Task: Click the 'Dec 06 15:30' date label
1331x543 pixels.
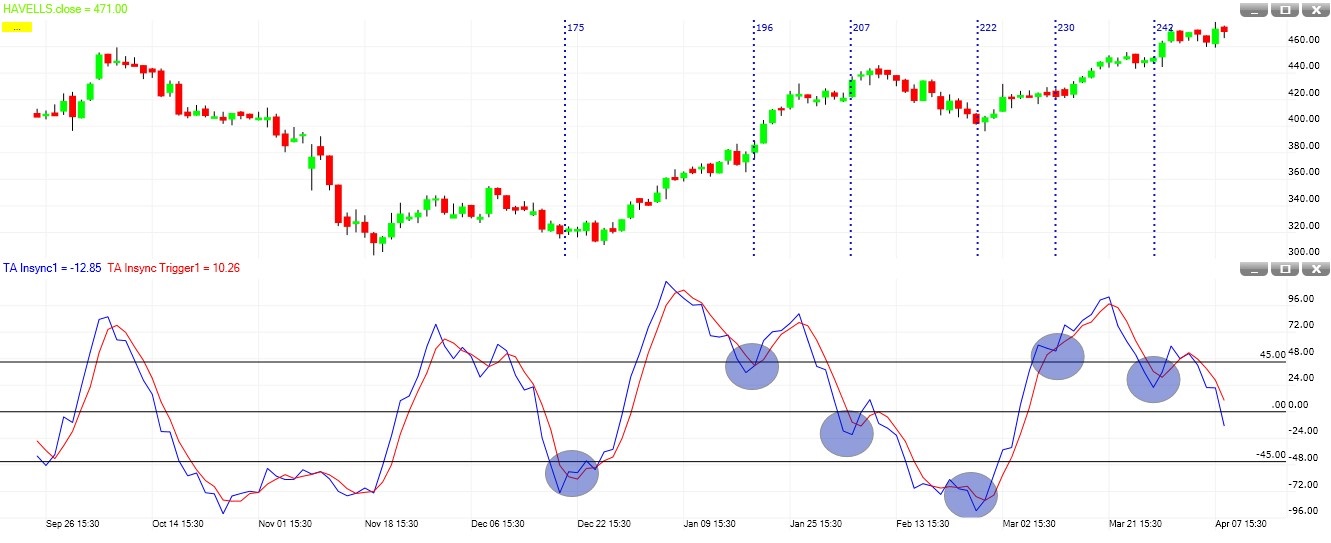Action: (x=497, y=523)
